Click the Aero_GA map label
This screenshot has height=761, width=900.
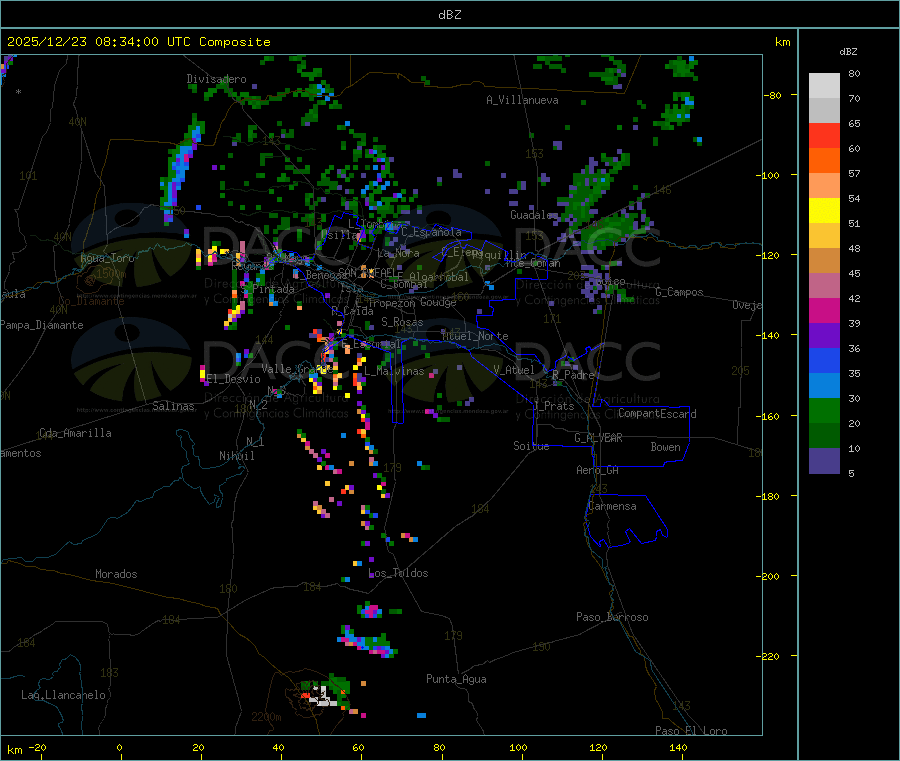click(598, 470)
